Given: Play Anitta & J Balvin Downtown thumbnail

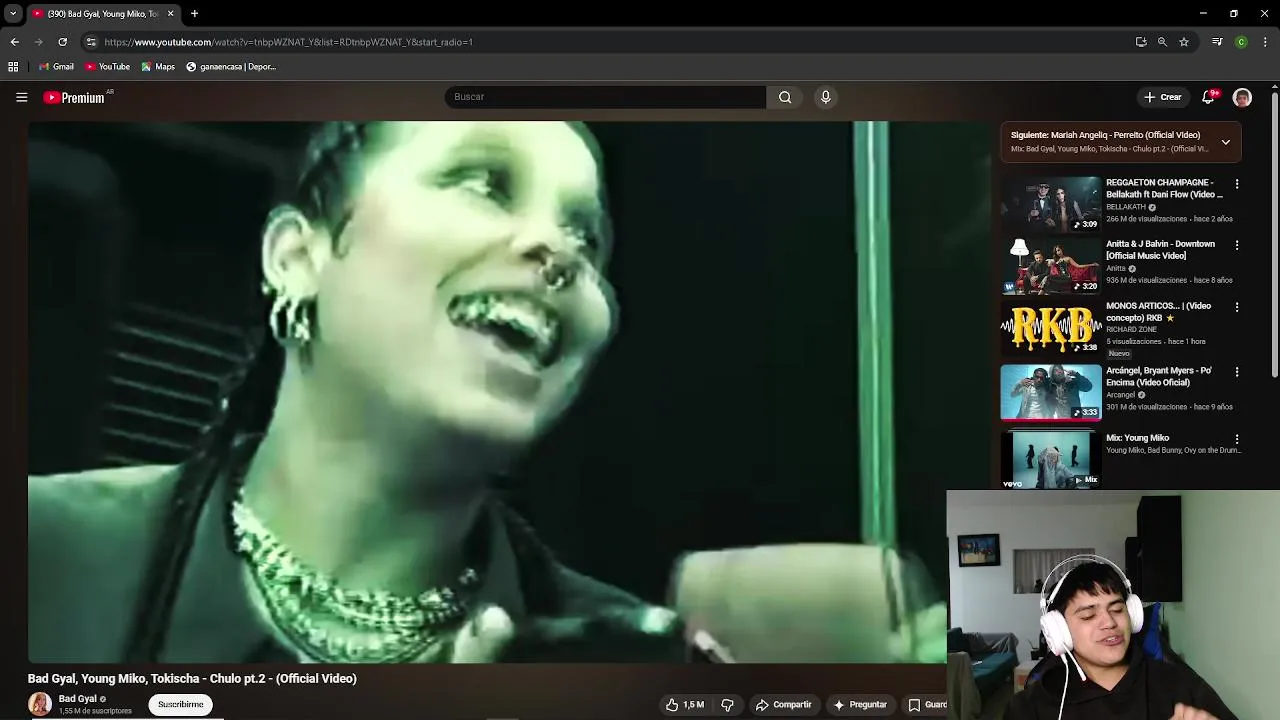Looking at the screenshot, I should coord(1051,266).
